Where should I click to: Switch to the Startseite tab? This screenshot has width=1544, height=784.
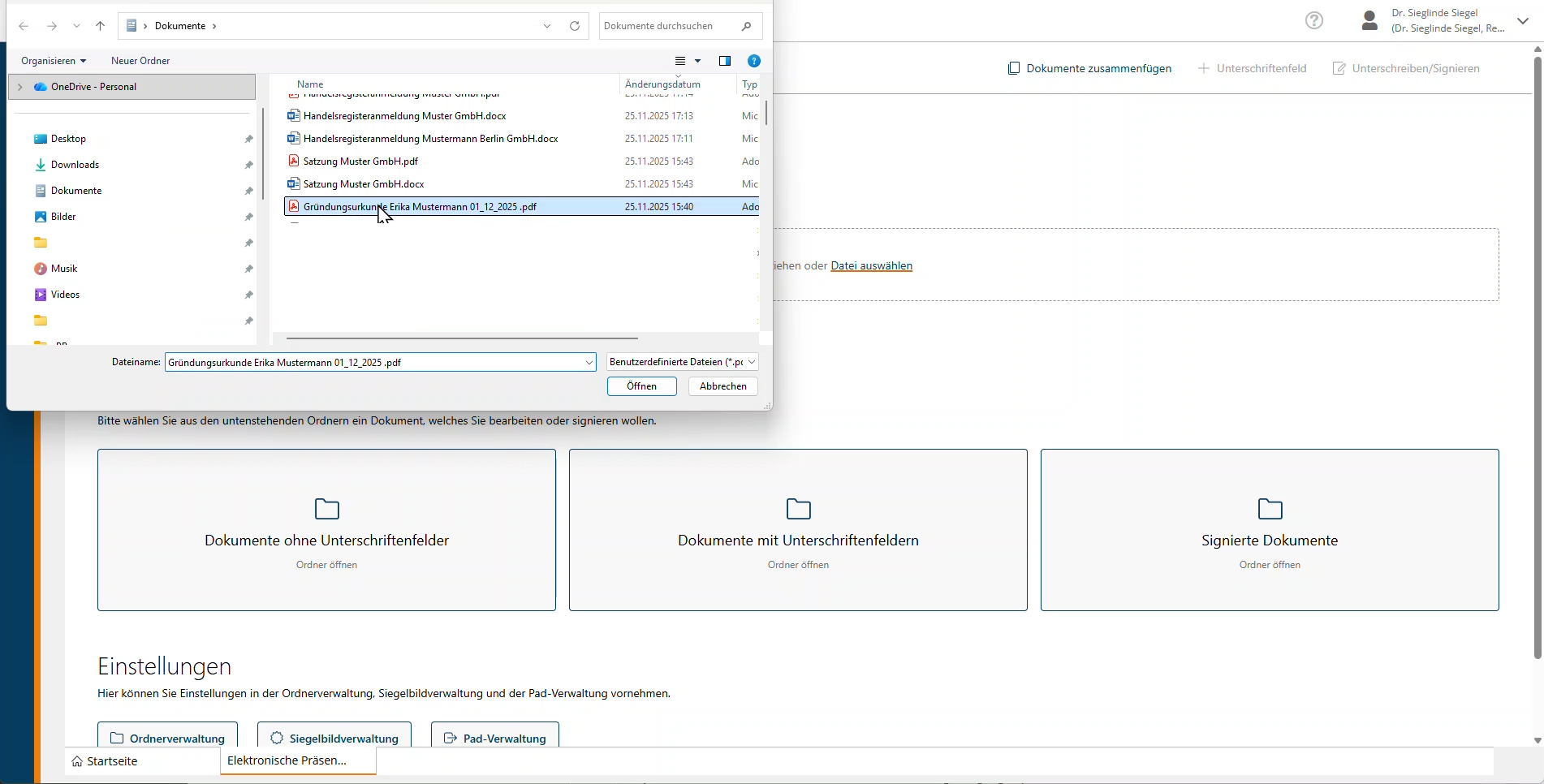pyautogui.click(x=105, y=761)
